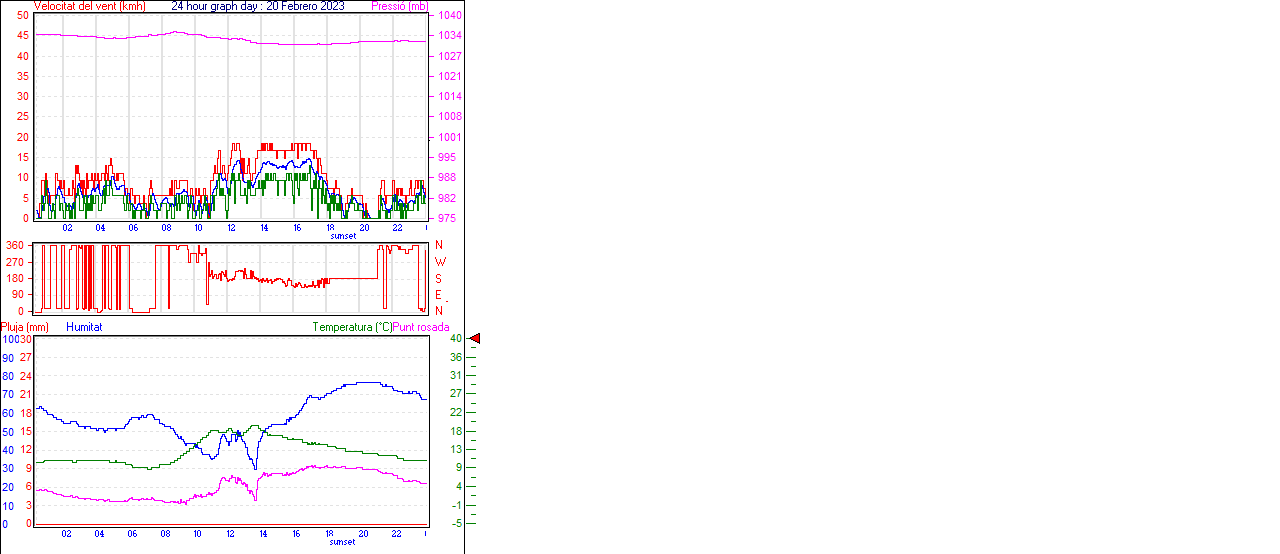This screenshot has width=1280, height=554.
Task: Click the 180 value on the wind direction axis
Action: (15, 278)
